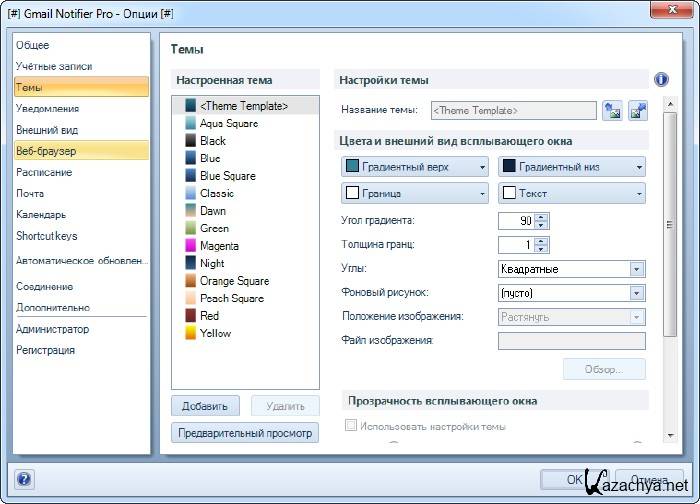Image resolution: width=700 pixels, height=504 pixels.
Task: Select the Magenta theme in list
Action: [x=219, y=246]
